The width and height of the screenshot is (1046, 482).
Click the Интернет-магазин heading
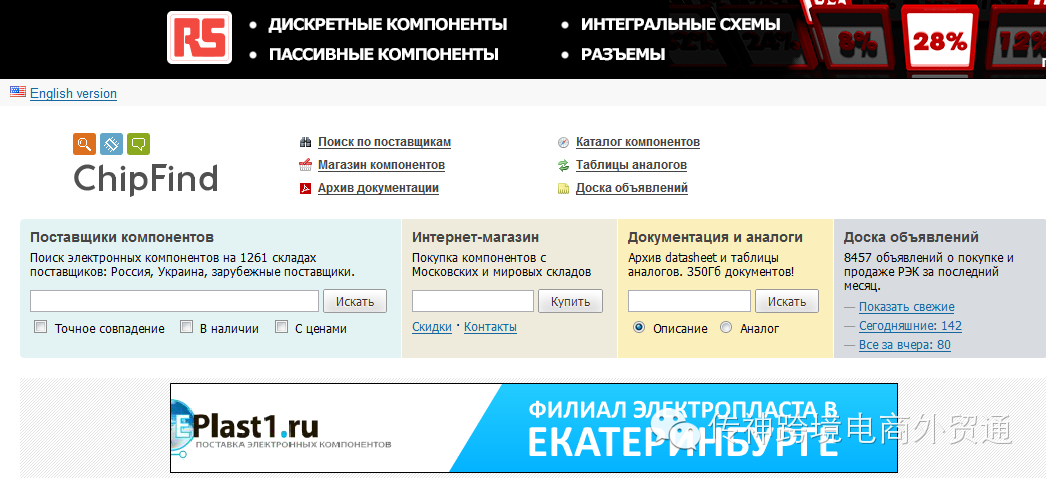click(476, 237)
